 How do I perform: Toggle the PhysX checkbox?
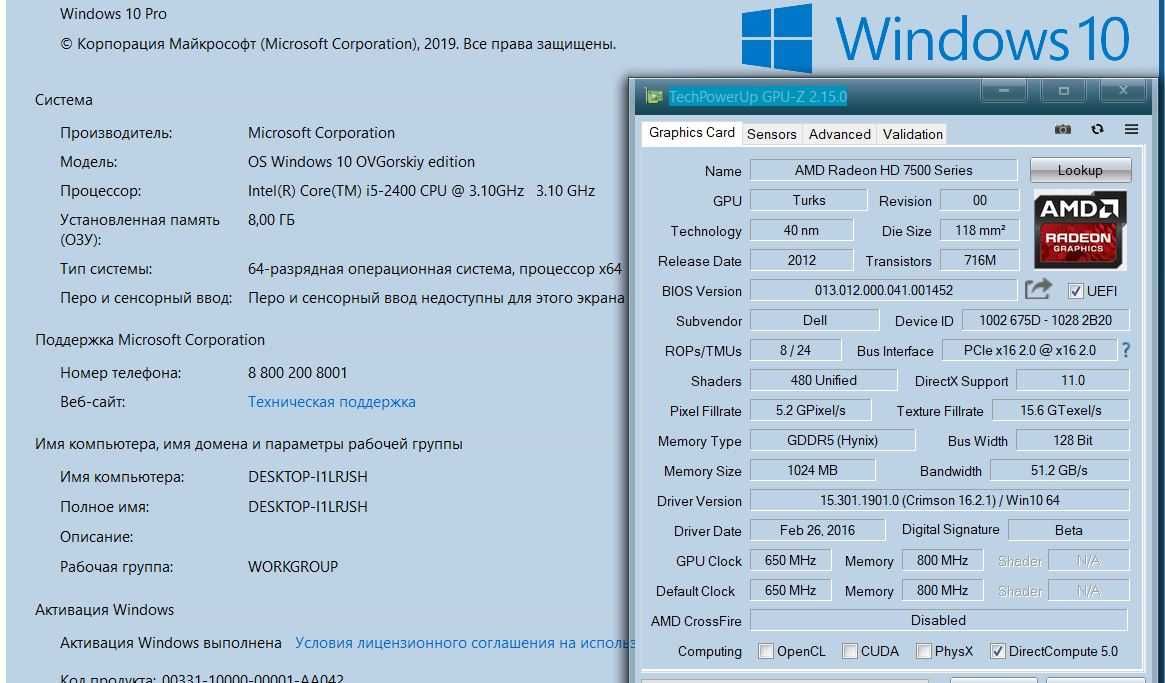pyautogui.click(x=924, y=651)
